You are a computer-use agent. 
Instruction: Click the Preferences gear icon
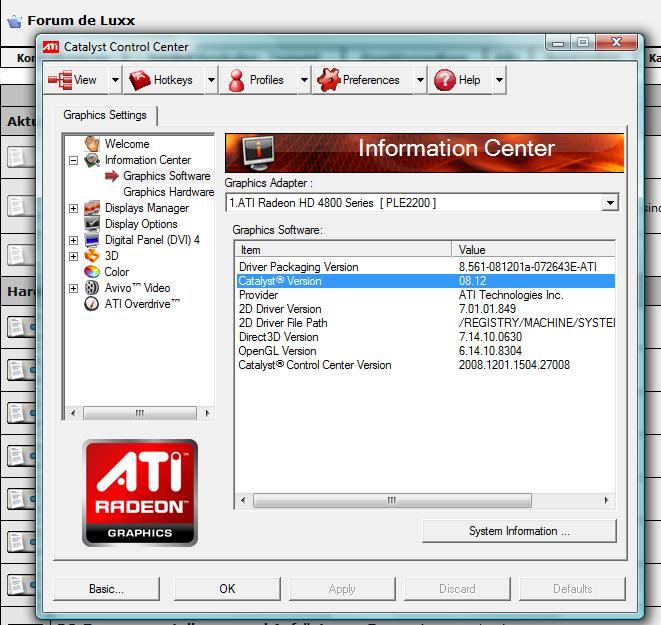(328, 80)
